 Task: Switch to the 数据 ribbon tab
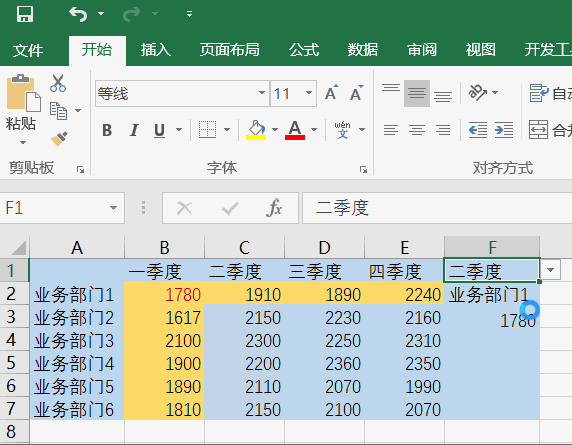[363, 50]
